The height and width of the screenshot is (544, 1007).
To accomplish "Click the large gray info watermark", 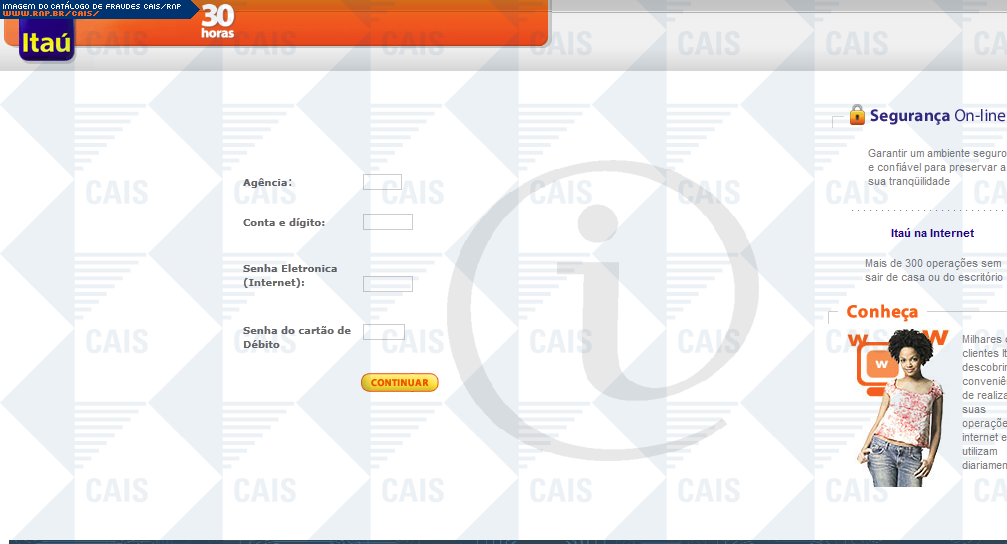I will coord(600,290).
